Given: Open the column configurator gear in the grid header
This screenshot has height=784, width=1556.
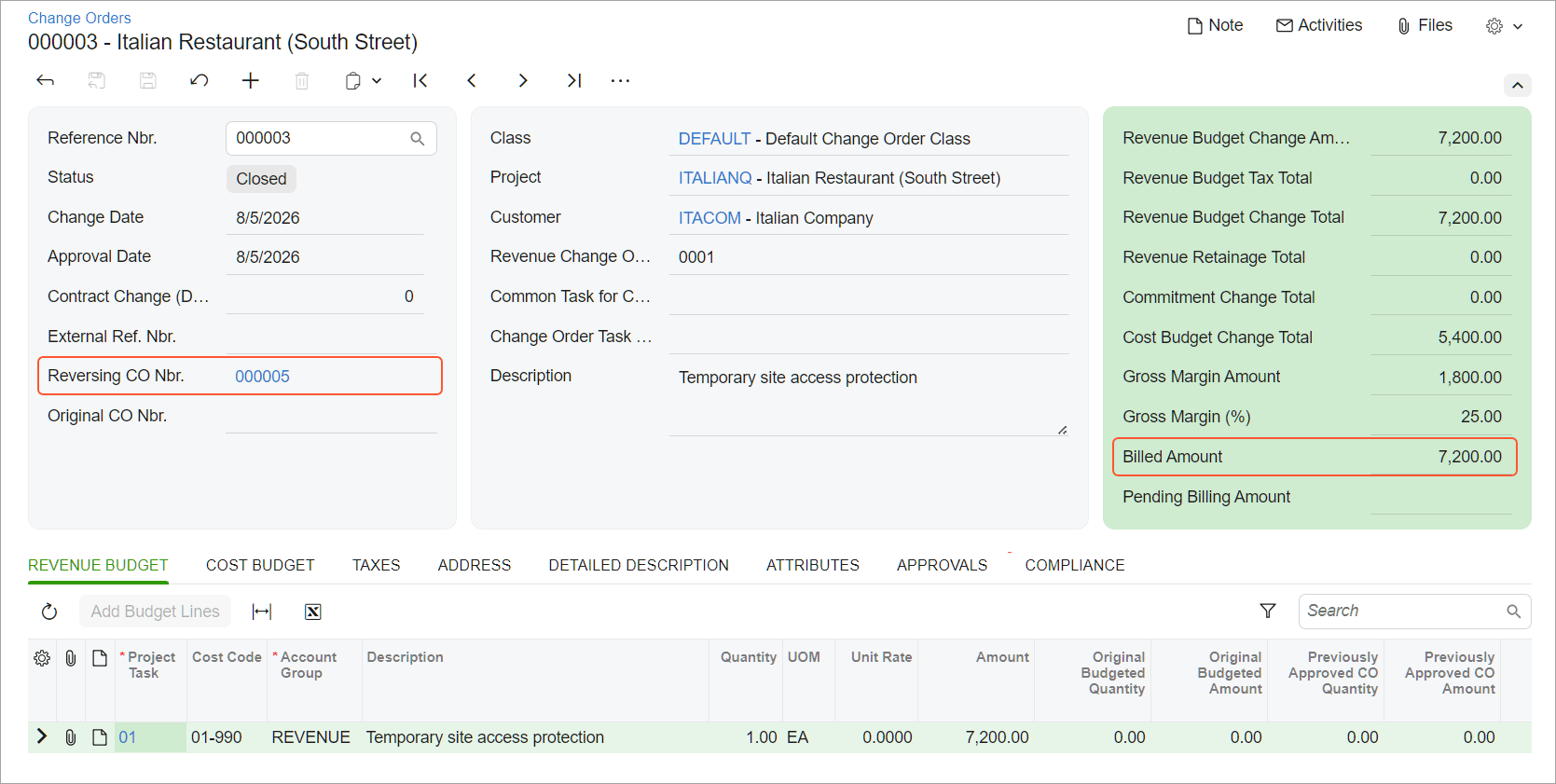Looking at the screenshot, I should (42, 658).
